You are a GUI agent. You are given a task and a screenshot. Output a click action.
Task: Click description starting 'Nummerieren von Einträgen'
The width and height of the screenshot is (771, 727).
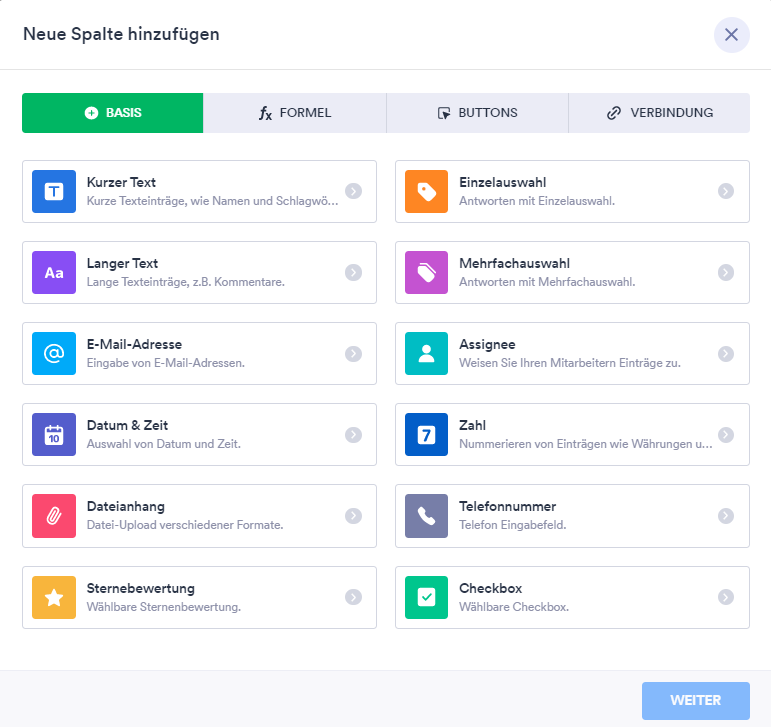(x=586, y=444)
